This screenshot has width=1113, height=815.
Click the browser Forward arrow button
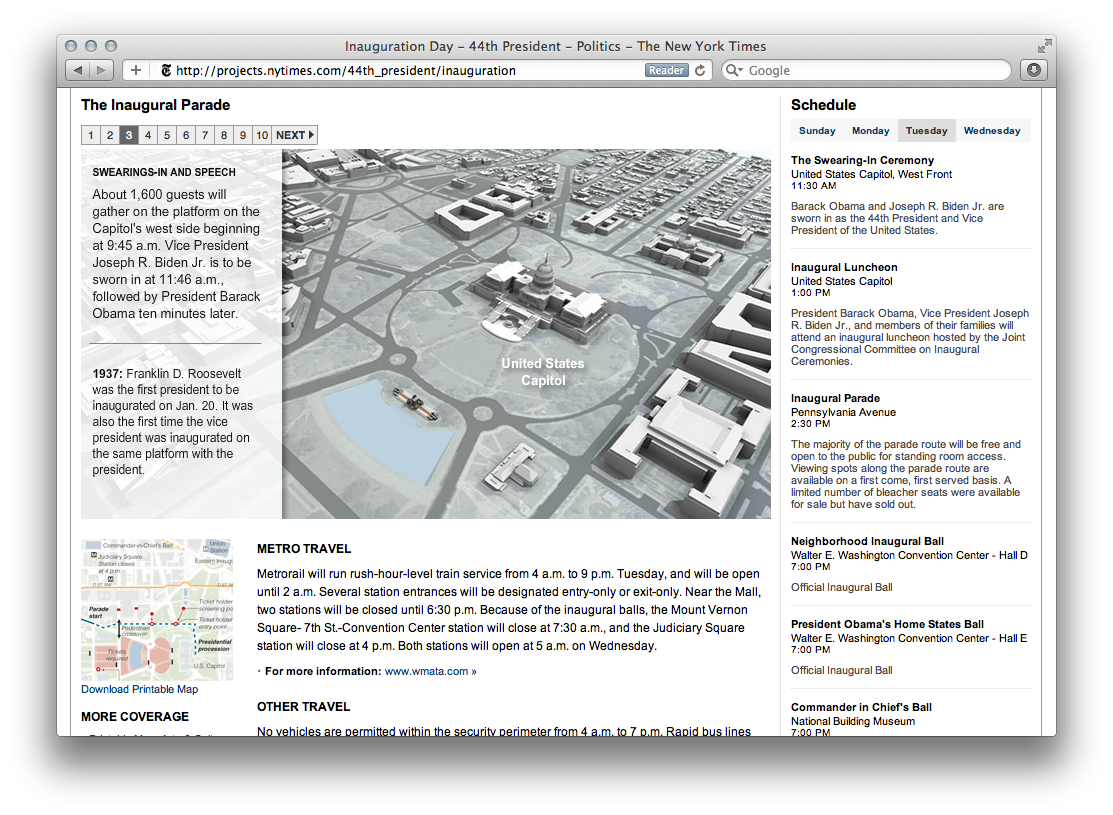[102, 70]
